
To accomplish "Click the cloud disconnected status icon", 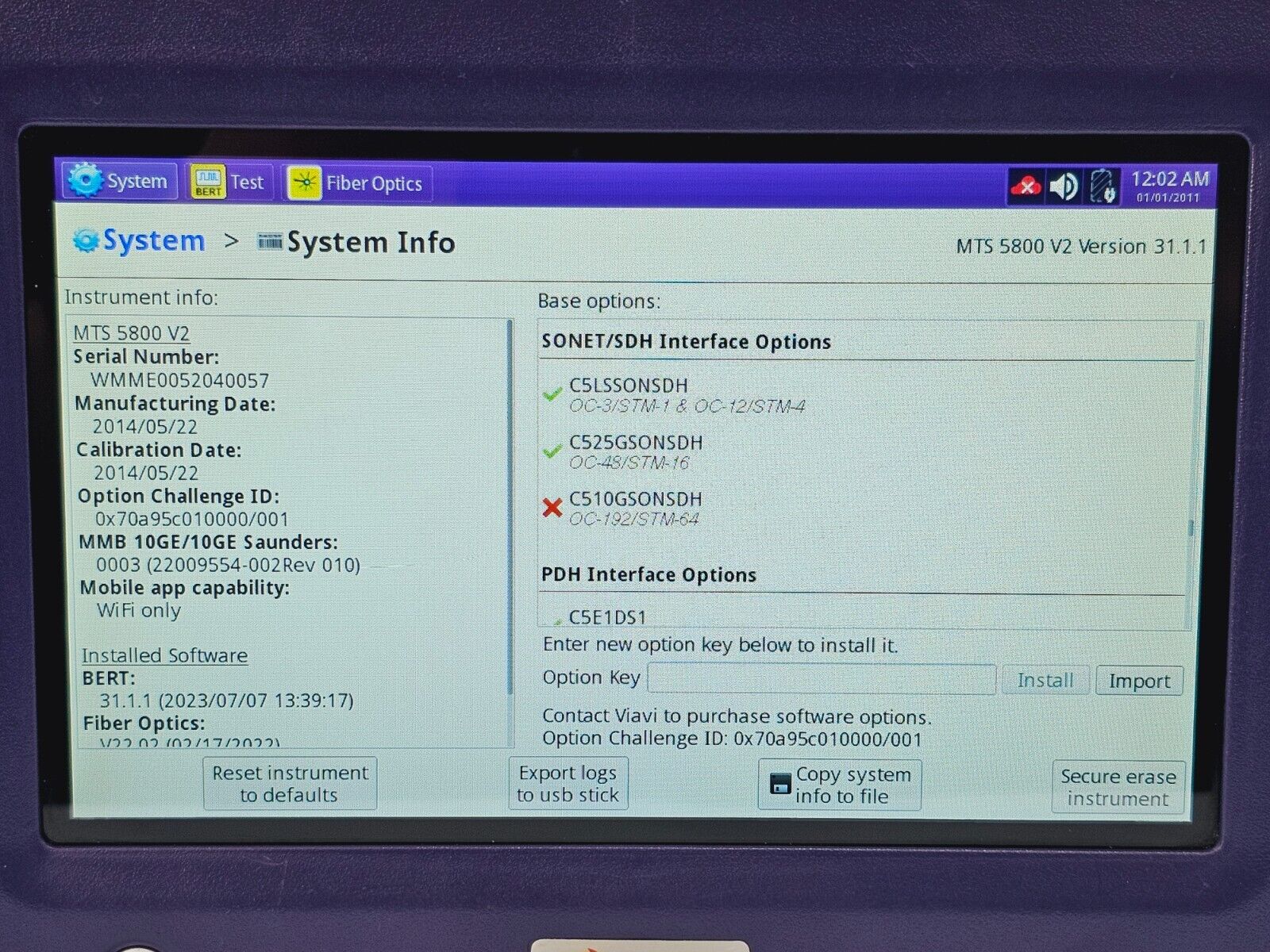I will (x=1026, y=187).
